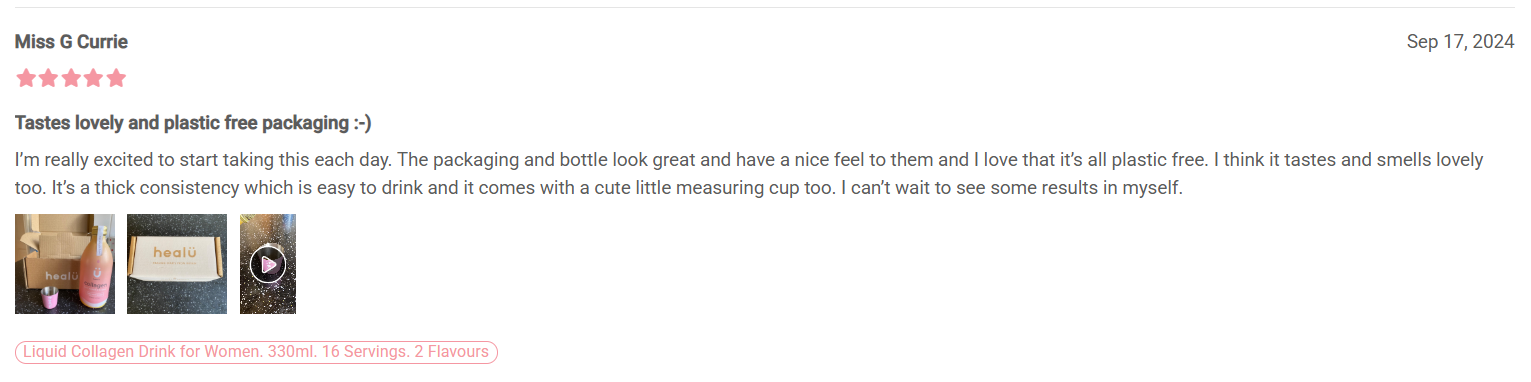Click the third pink rating star

coord(71,78)
